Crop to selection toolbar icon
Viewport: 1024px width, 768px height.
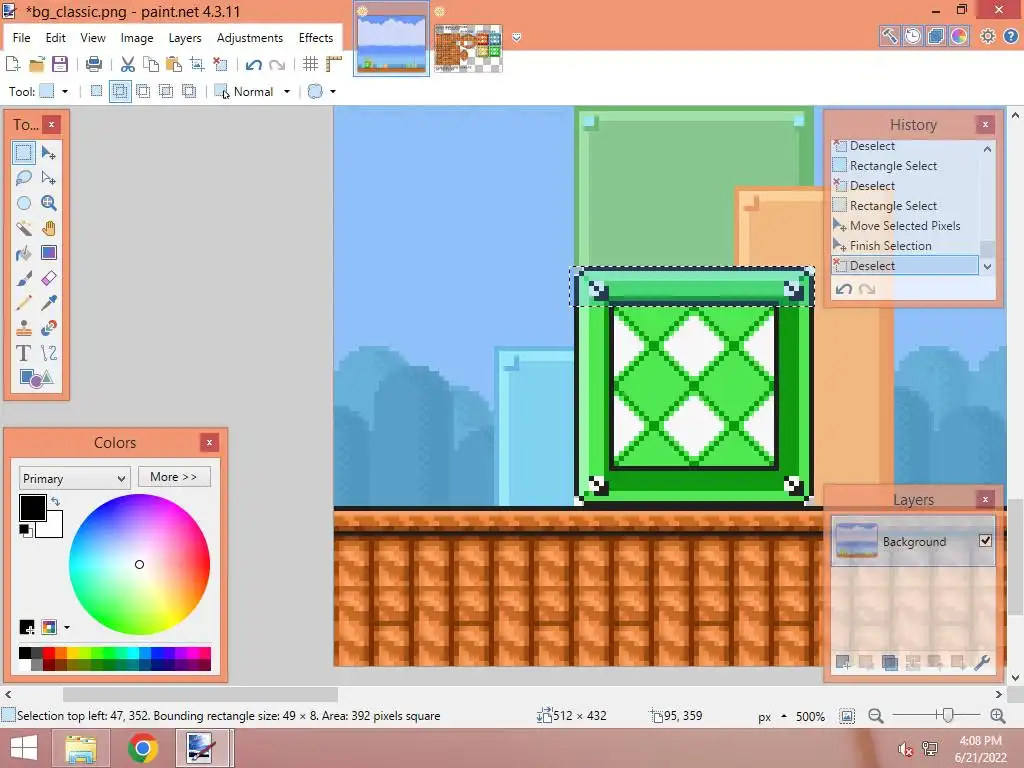[197, 64]
